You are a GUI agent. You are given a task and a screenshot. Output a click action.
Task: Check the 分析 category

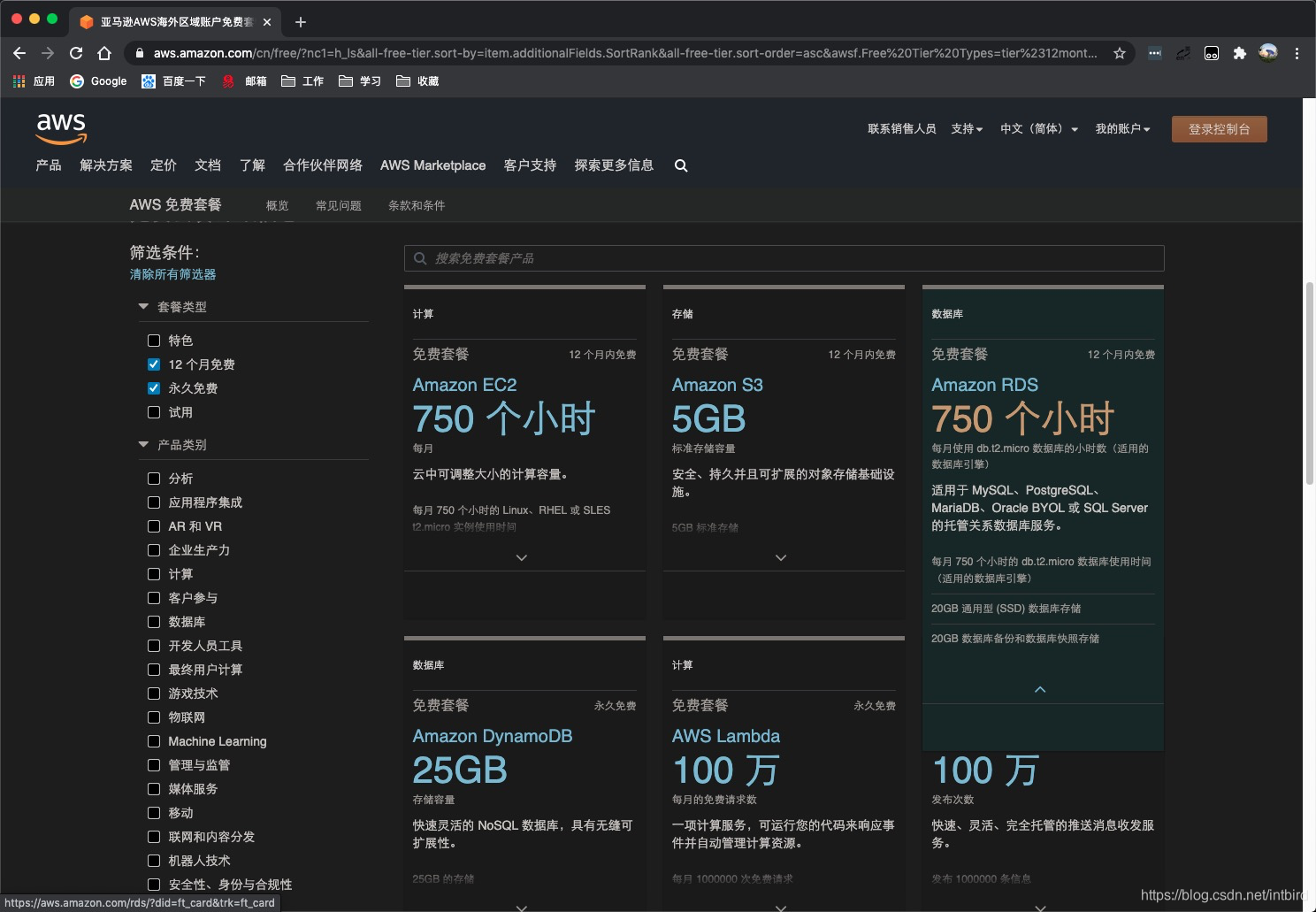pos(154,479)
